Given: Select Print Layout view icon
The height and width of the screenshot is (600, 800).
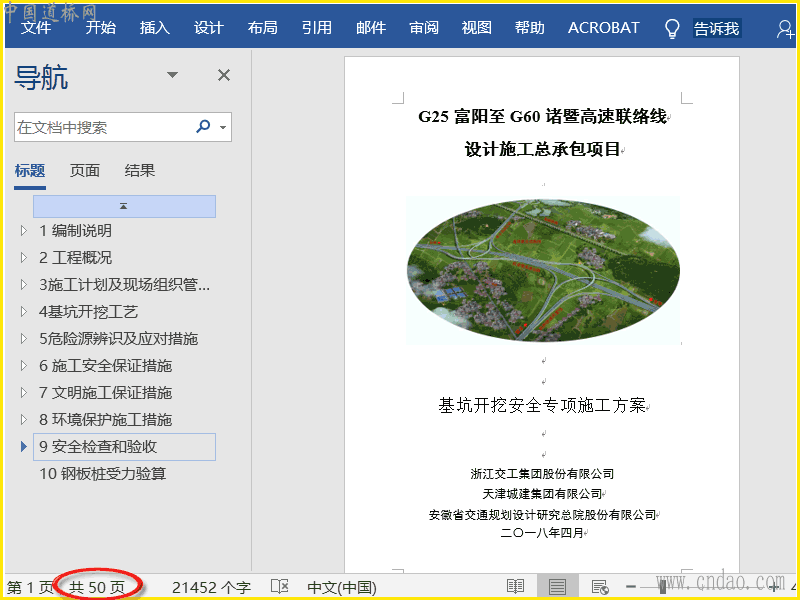Looking at the screenshot, I should point(558,586).
